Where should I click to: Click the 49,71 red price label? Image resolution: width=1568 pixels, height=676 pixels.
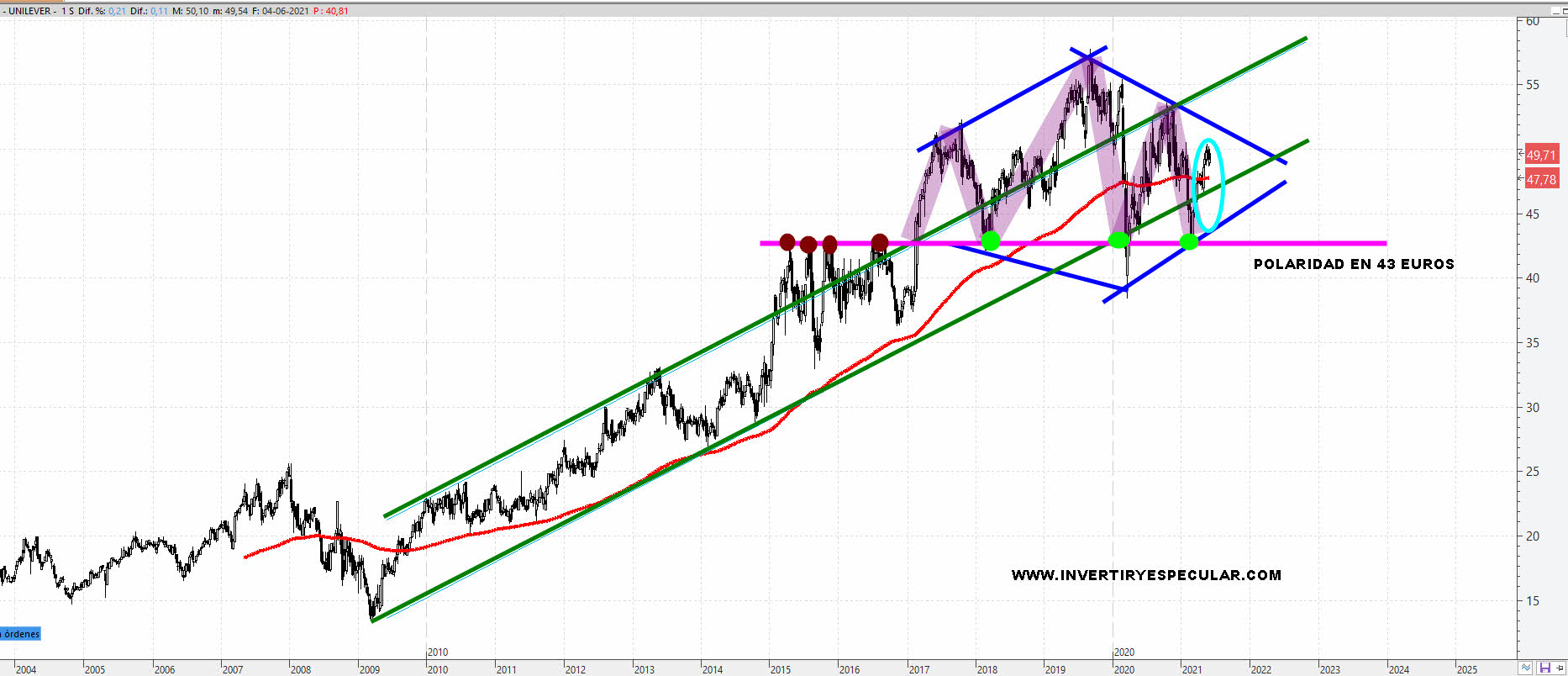(1541, 155)
